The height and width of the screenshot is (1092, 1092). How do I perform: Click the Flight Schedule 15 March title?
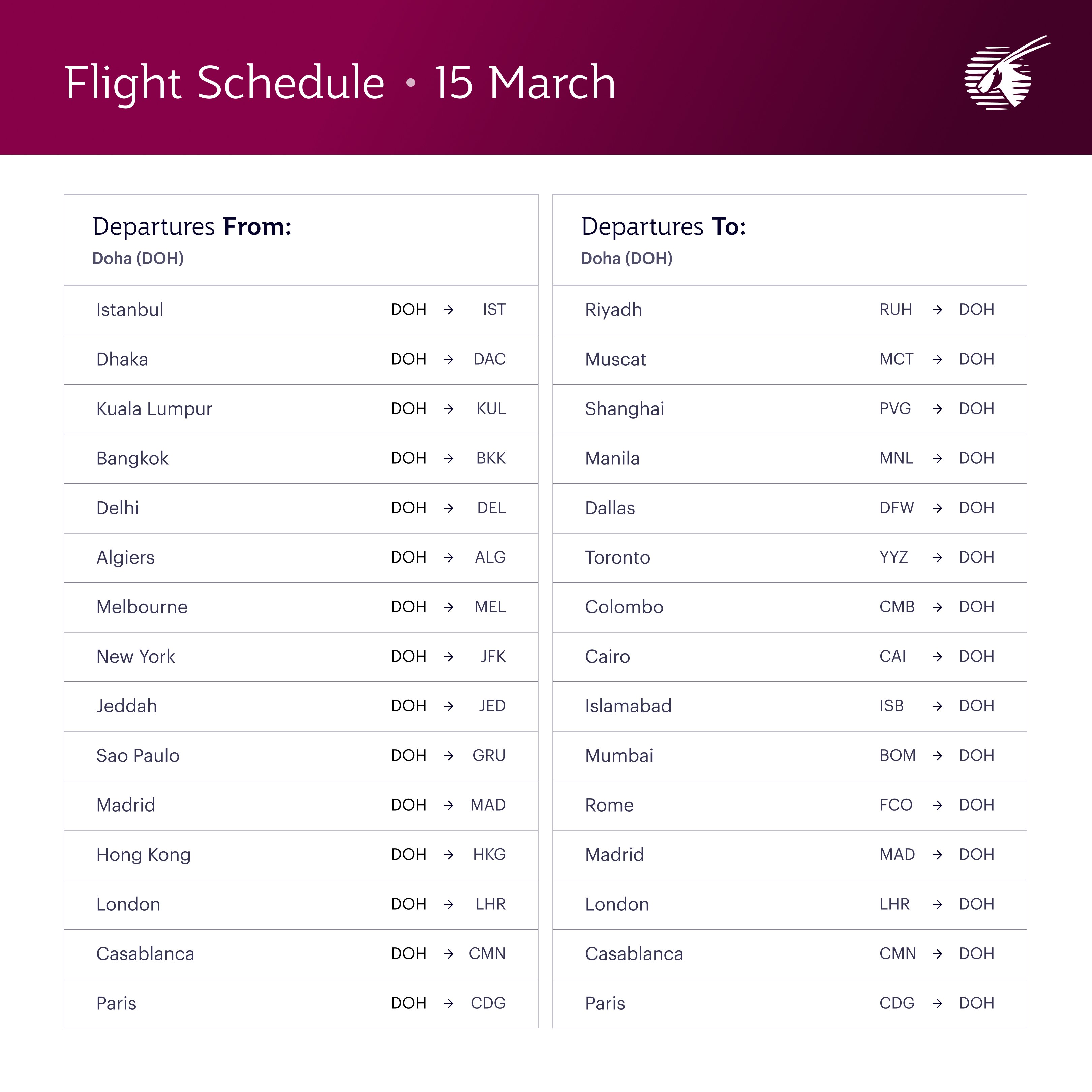pos(340,83)
